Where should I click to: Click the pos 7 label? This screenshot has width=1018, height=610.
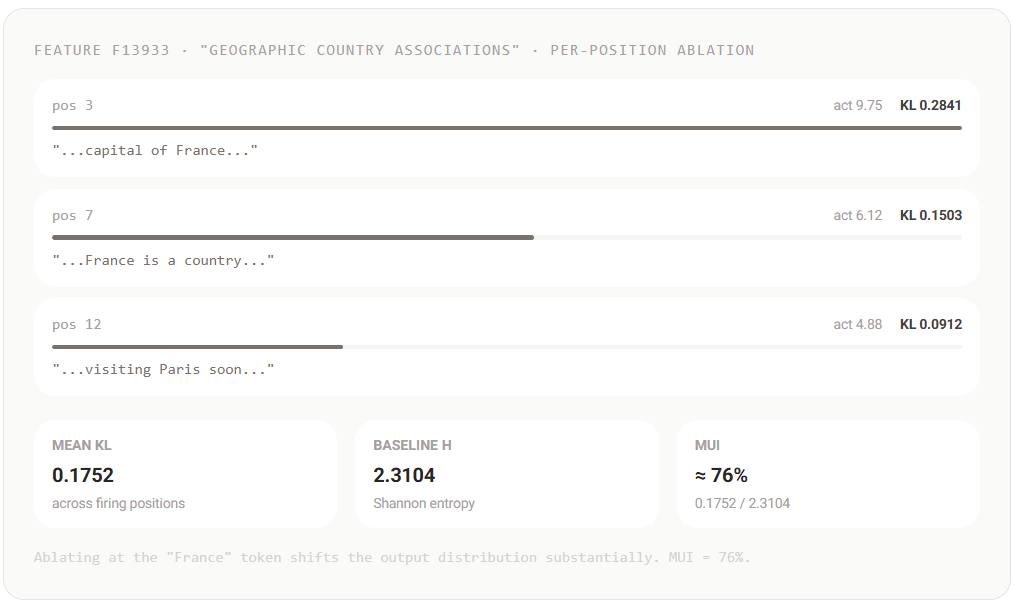pyautogui.click(x=73, y=215)
